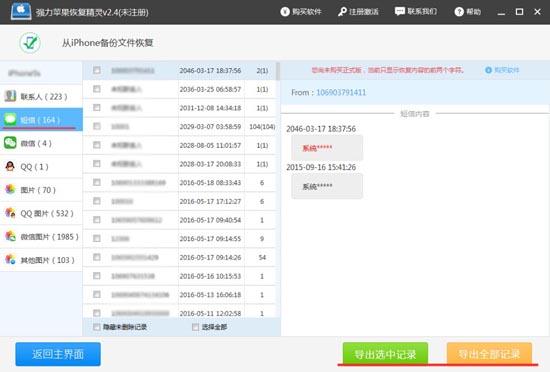Click the message list scrollbar thumb
This screenshot has height=372, width=550.
(x=278, y=71)
